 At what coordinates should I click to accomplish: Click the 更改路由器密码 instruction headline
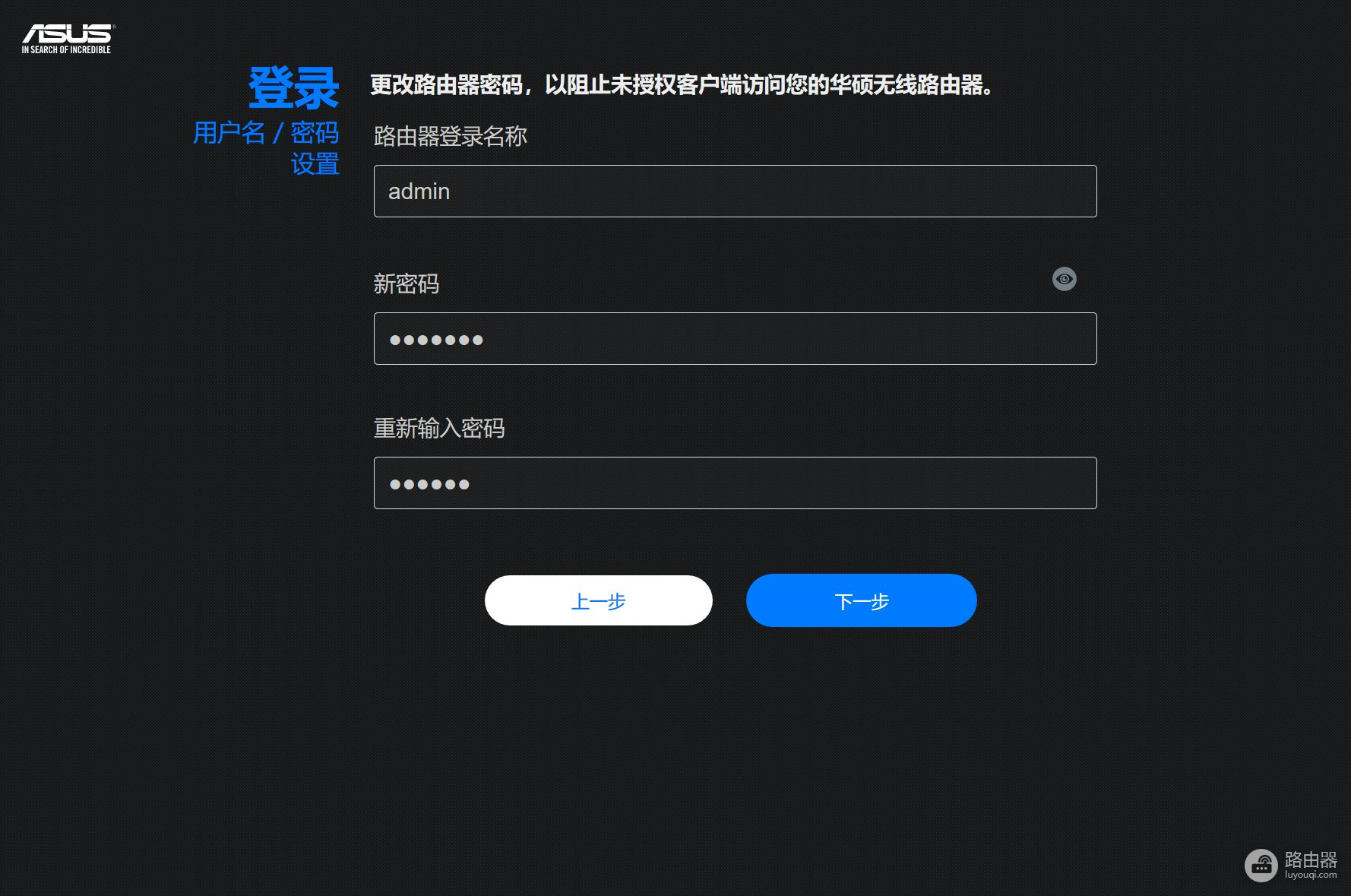click(682, 84)
